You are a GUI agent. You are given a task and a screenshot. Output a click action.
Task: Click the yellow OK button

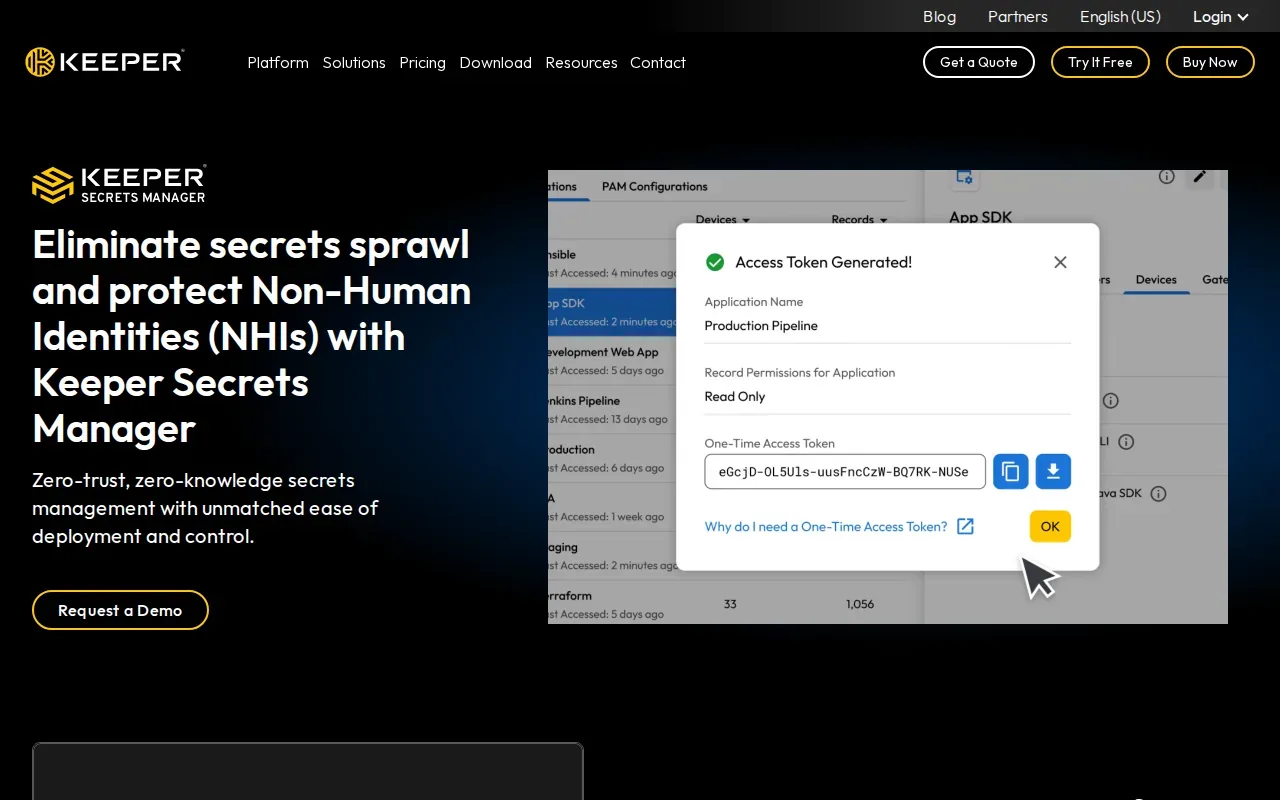click(1050, 527)
